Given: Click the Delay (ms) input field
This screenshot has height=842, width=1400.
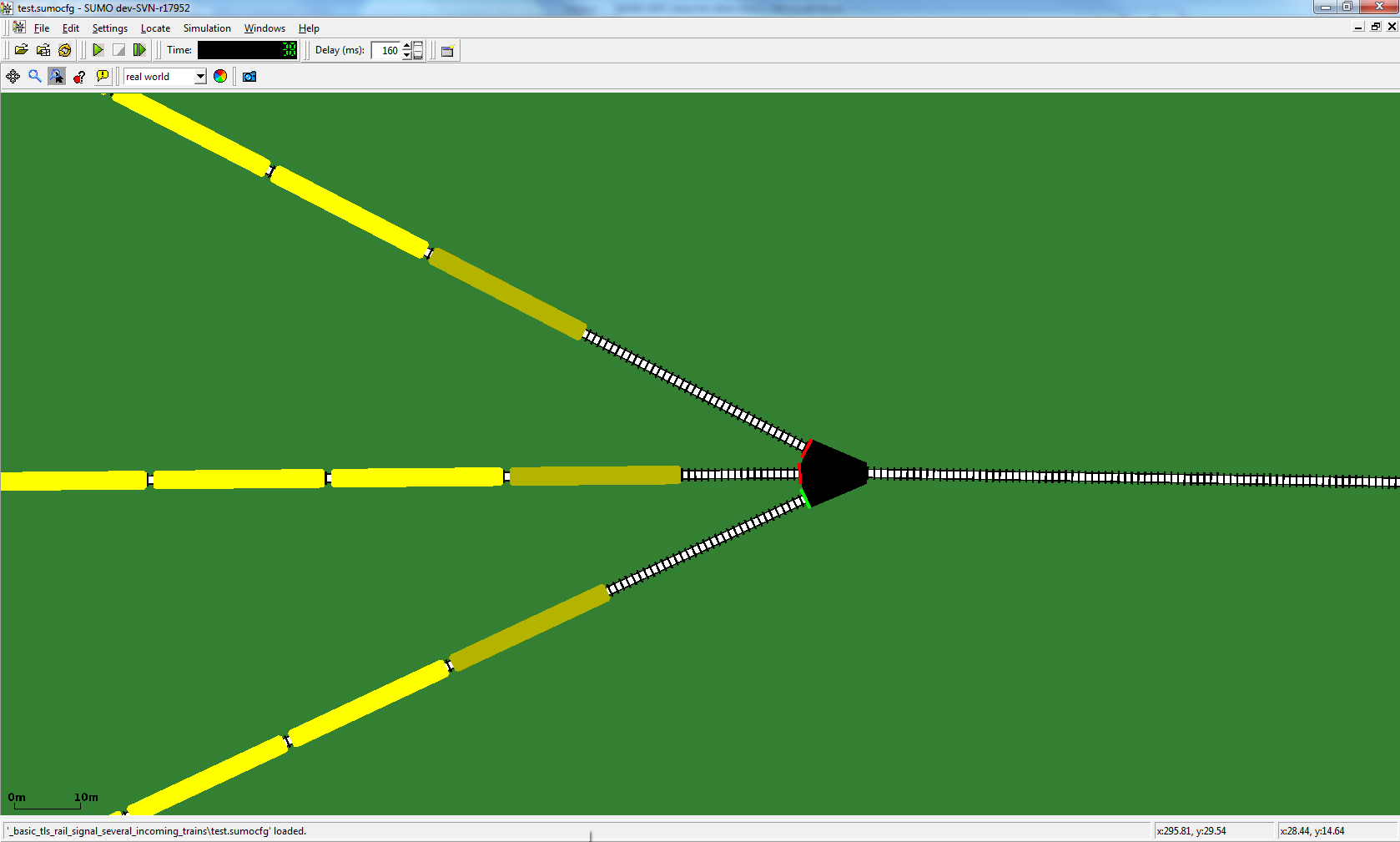Looking at the screenshot, I should tap(386, 51).
